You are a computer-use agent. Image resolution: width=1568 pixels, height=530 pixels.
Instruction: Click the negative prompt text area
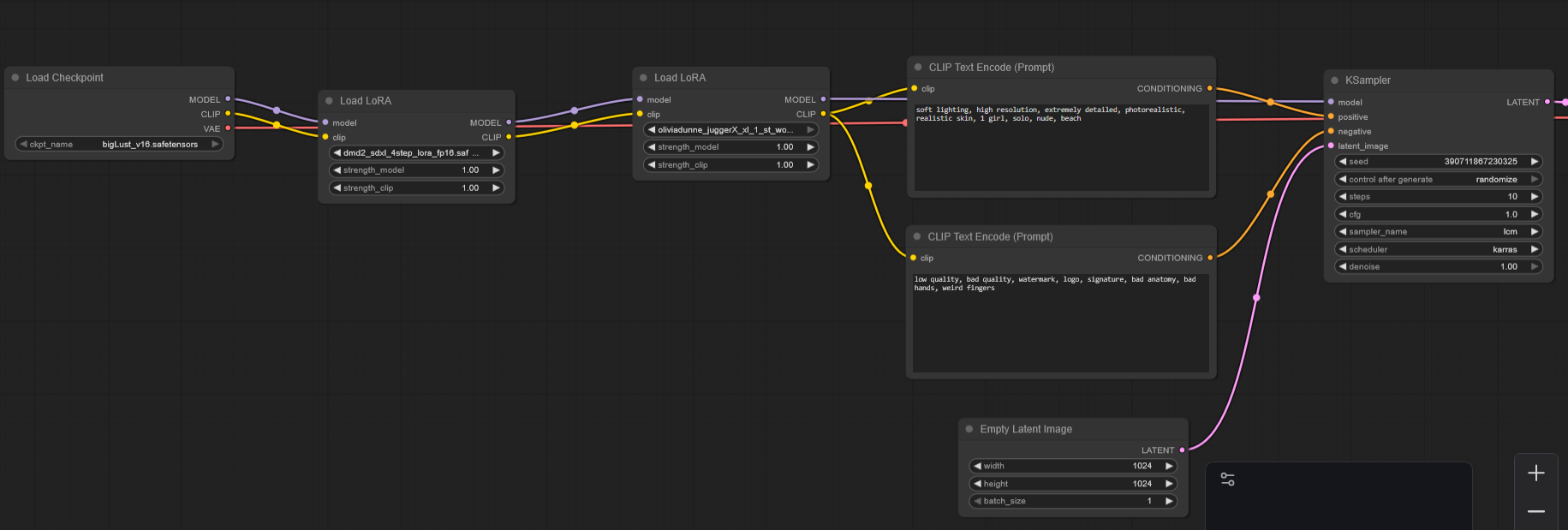1060,323
